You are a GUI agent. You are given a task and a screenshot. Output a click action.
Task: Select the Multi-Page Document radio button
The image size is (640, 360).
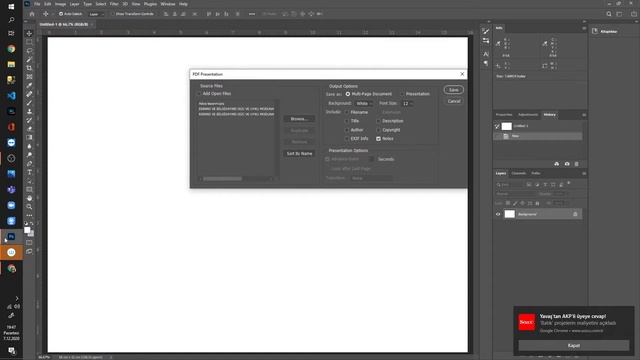pos(348,94)
